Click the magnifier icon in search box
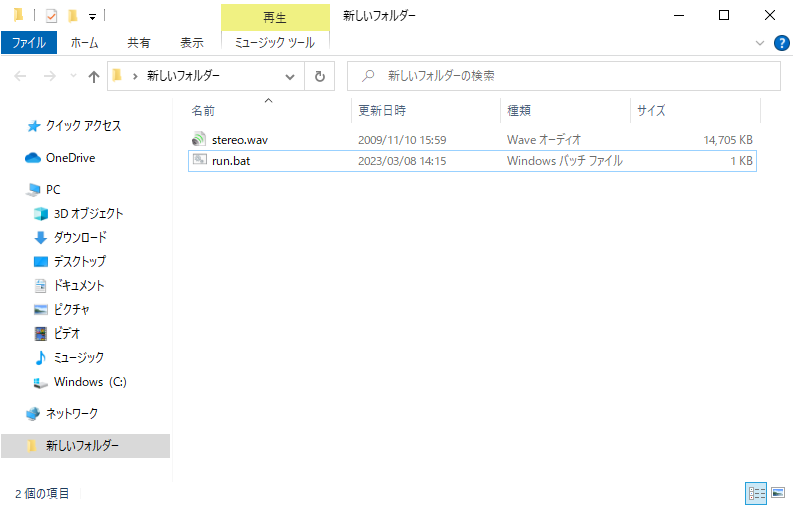Image resolution: width=794 pixels, height=506 pixels. point(368,76)
